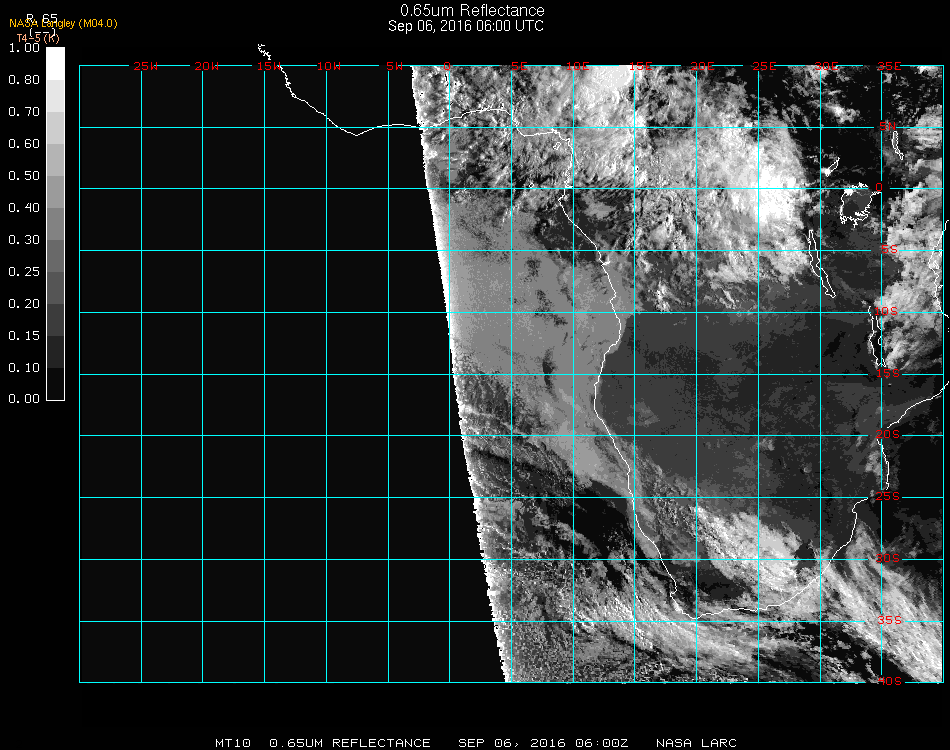This screenshot has width=950, height=750.
Task: Click the 0.15 colorbar scale value
Action: pos(24,336)
